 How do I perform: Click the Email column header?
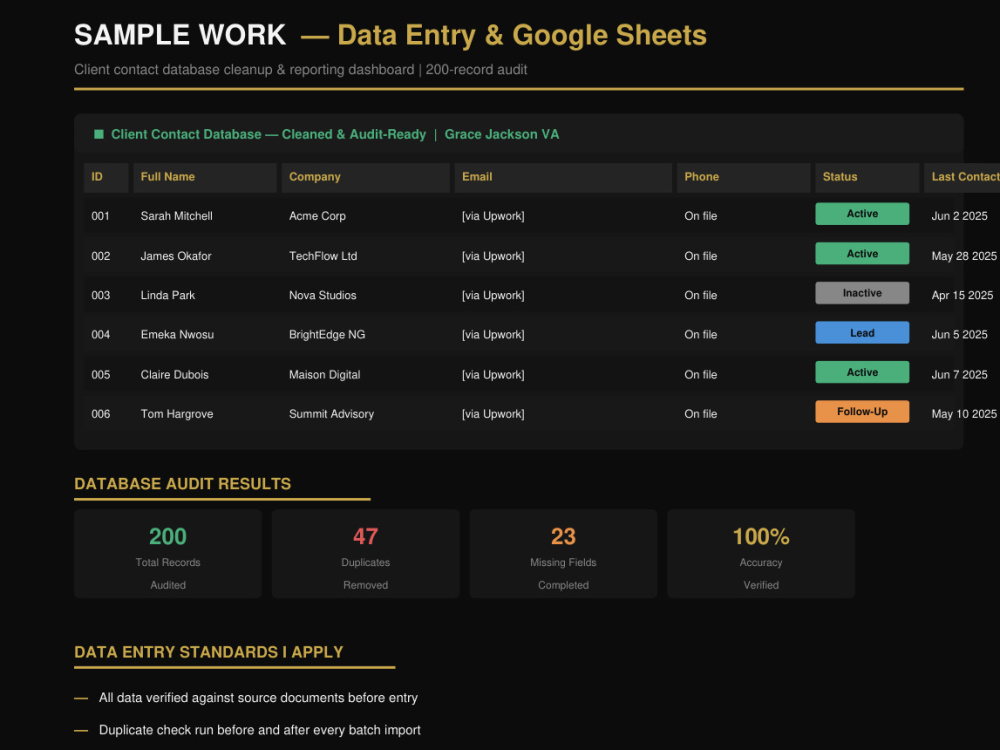[563, 177]
